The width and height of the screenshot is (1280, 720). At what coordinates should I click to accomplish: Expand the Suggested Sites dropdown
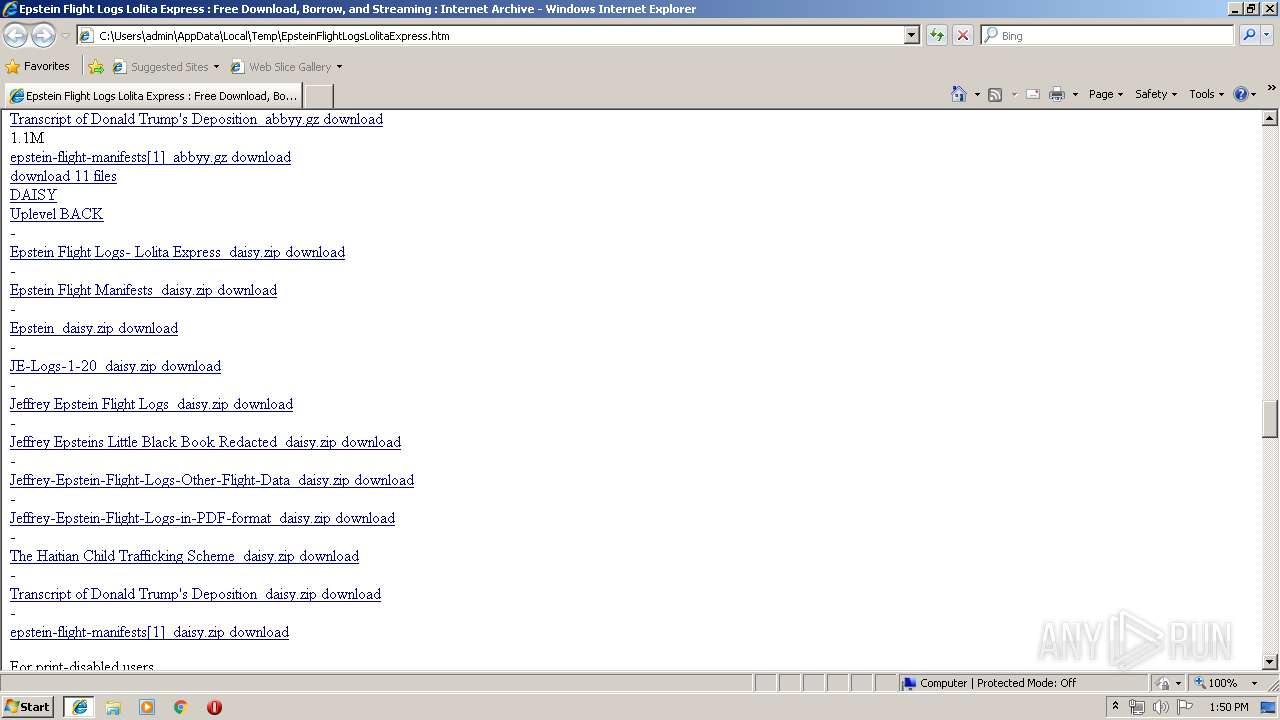(x=216, y=67)
